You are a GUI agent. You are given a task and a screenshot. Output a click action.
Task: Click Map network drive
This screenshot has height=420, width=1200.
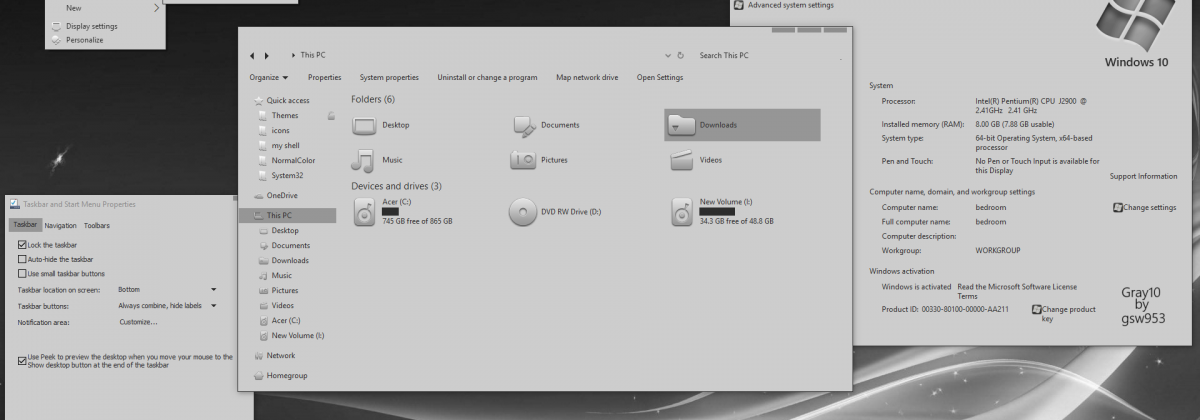[587, 77]
